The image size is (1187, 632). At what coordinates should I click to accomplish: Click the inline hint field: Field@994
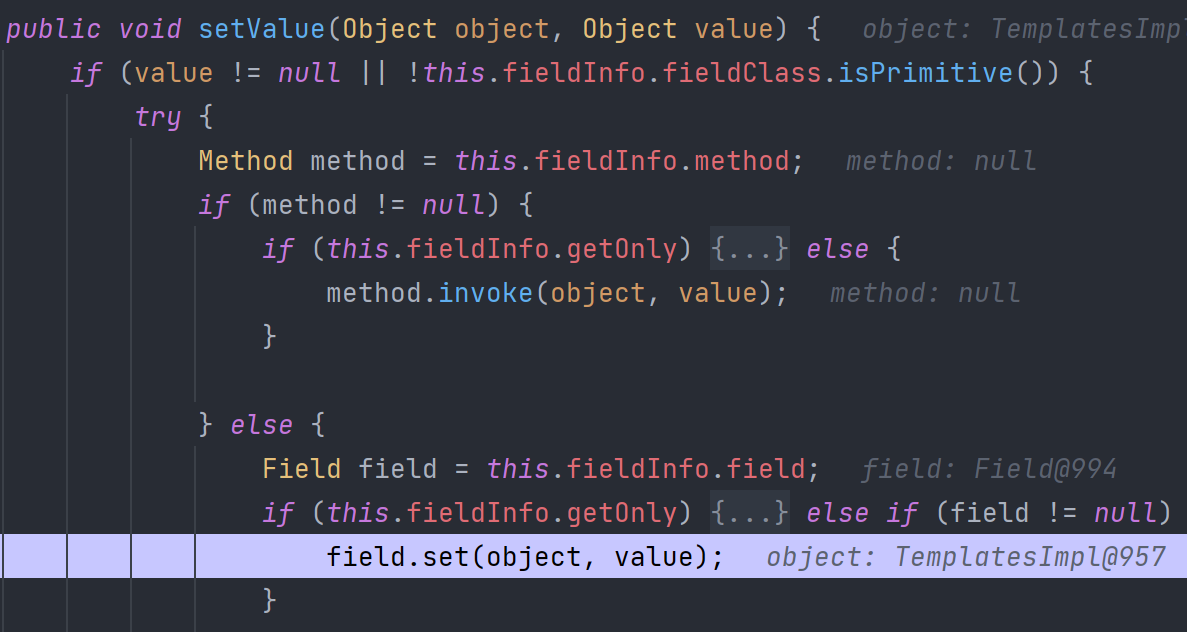[989, 469]
